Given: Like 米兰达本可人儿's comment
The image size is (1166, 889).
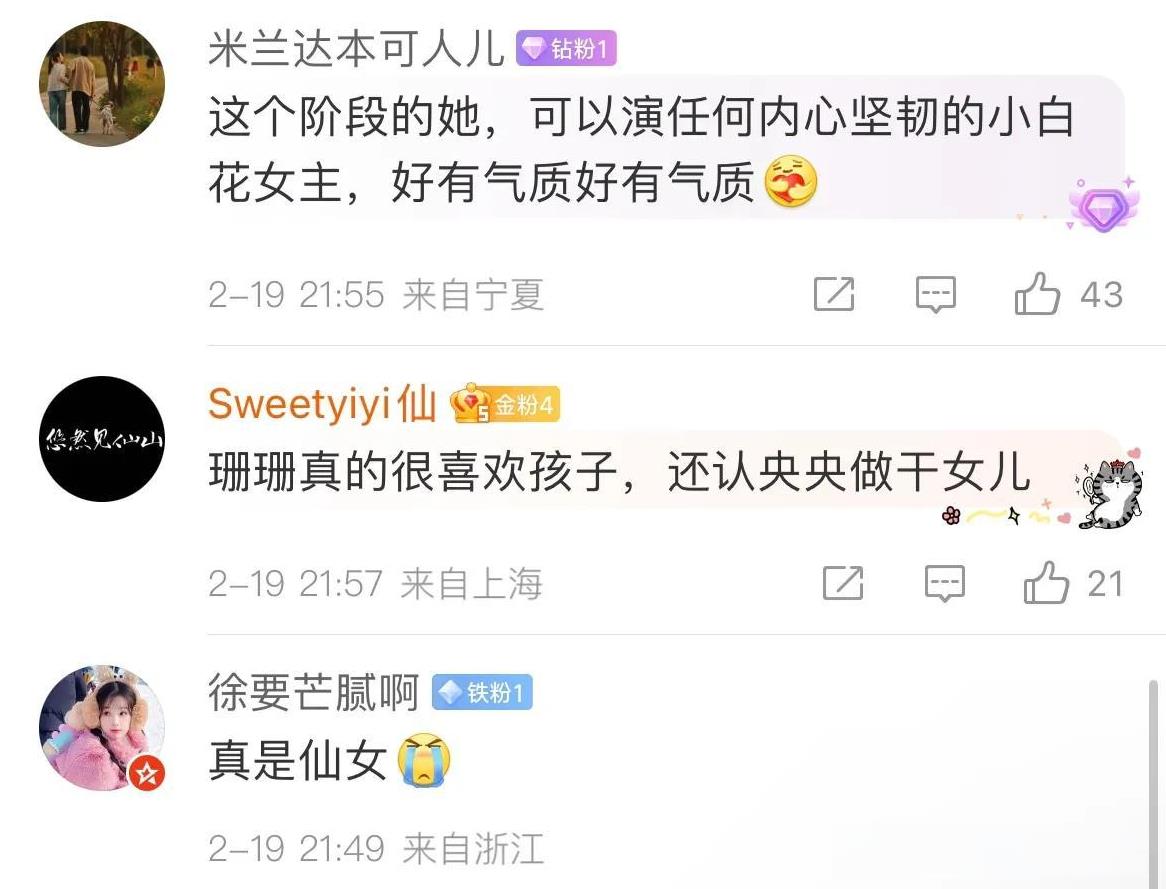Looking at the screenshot, I should click(1037, 294).
